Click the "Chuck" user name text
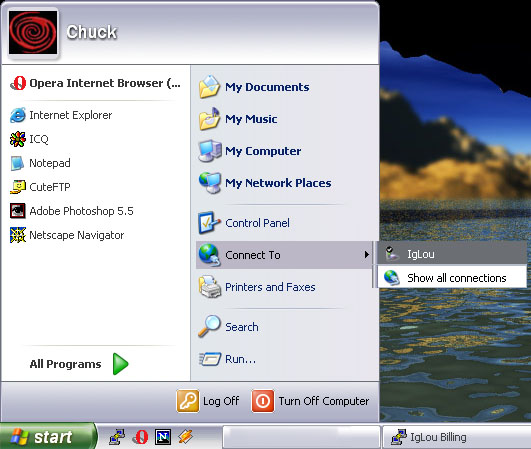 (92, 33)
